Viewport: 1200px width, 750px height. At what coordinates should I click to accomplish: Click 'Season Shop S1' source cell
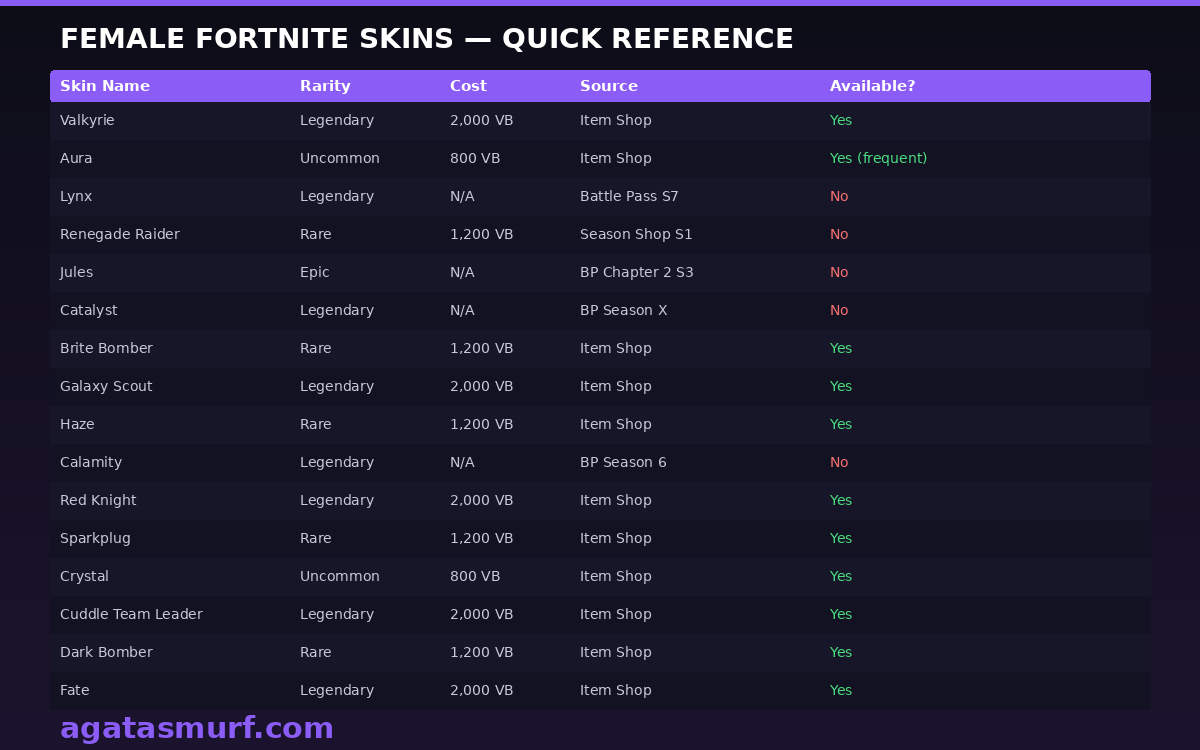(x=636, y=234)
